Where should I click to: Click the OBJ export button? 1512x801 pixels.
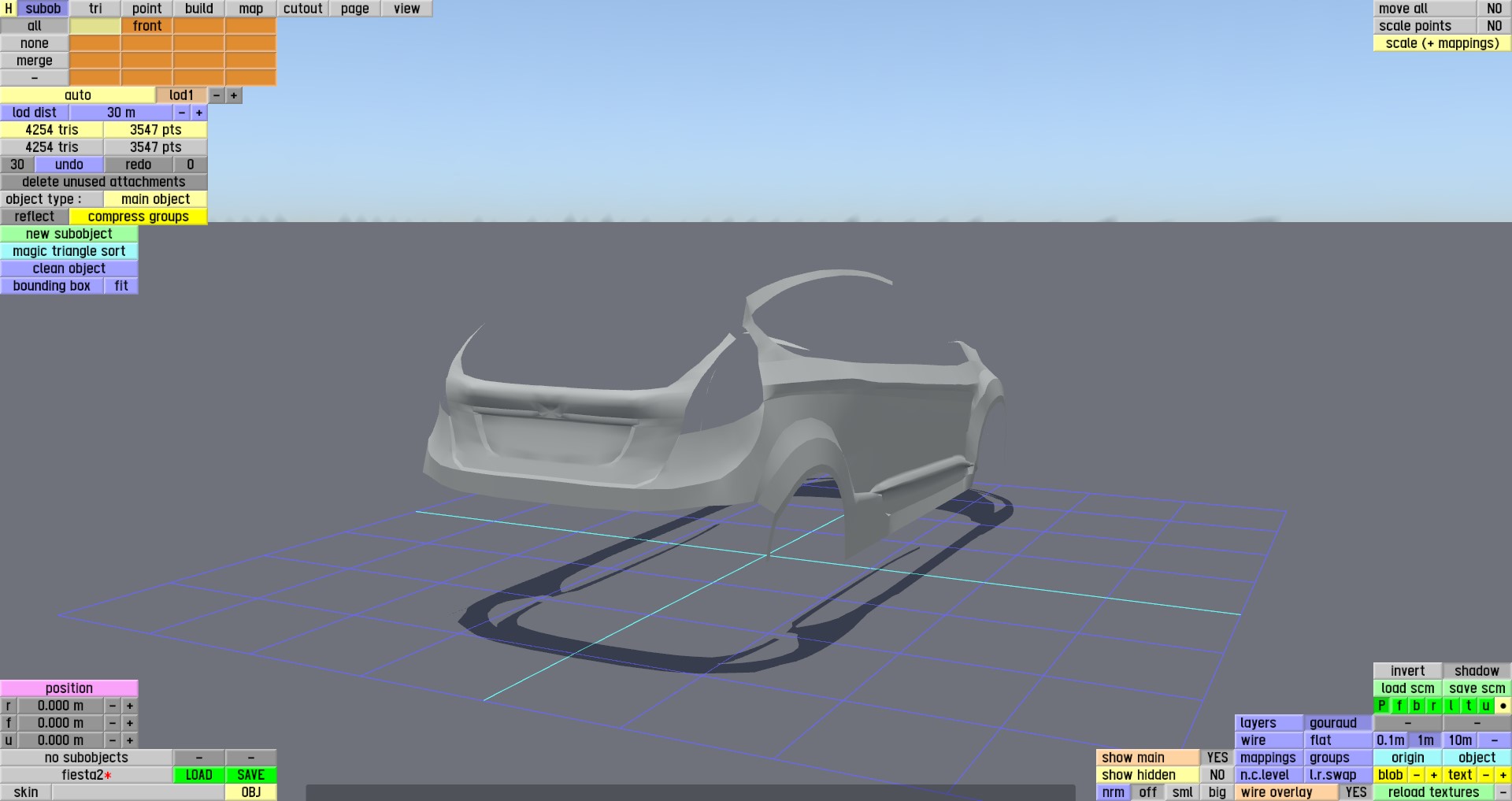tap(251, 792)
